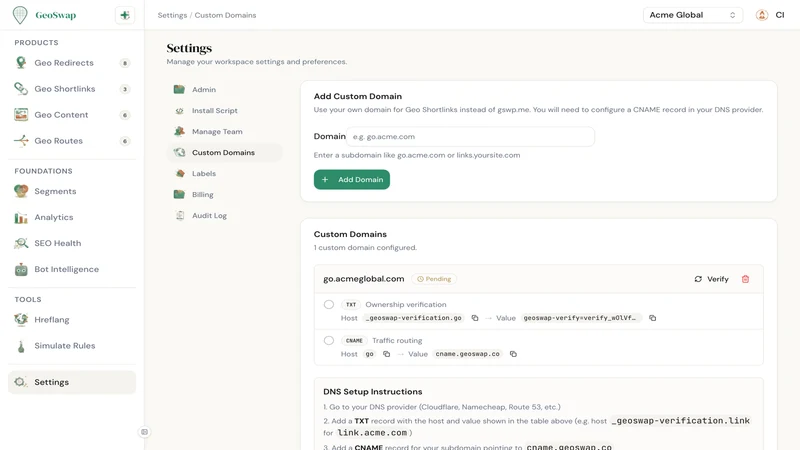Click the DNS Setup Instructions heading
800x450 pixels.
point(373,392)
